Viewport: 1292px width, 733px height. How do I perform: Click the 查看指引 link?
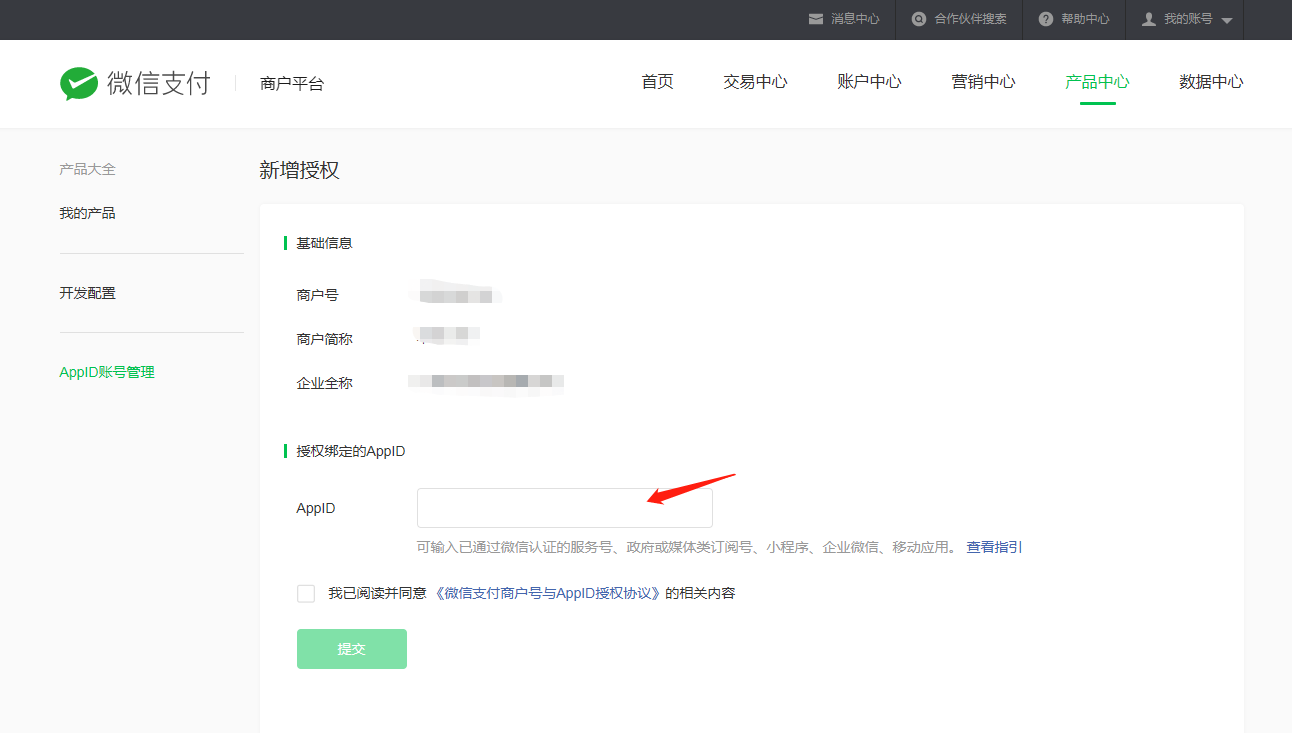(994, 547)
